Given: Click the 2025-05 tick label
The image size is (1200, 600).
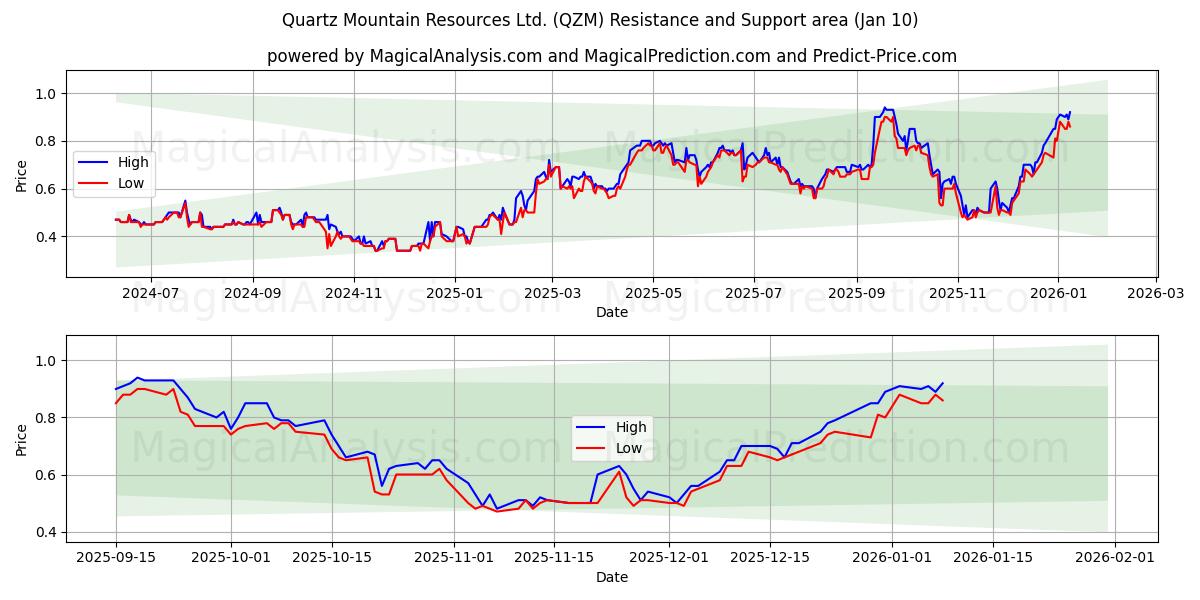Looking at the screenshot, I should coord(654,294).
